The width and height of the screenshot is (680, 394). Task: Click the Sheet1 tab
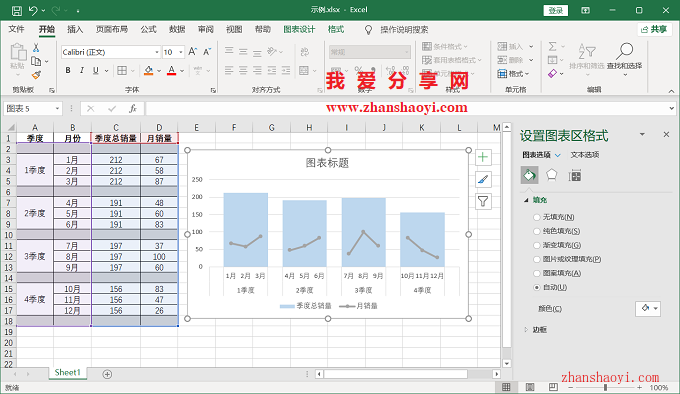[x=68, y=372]
